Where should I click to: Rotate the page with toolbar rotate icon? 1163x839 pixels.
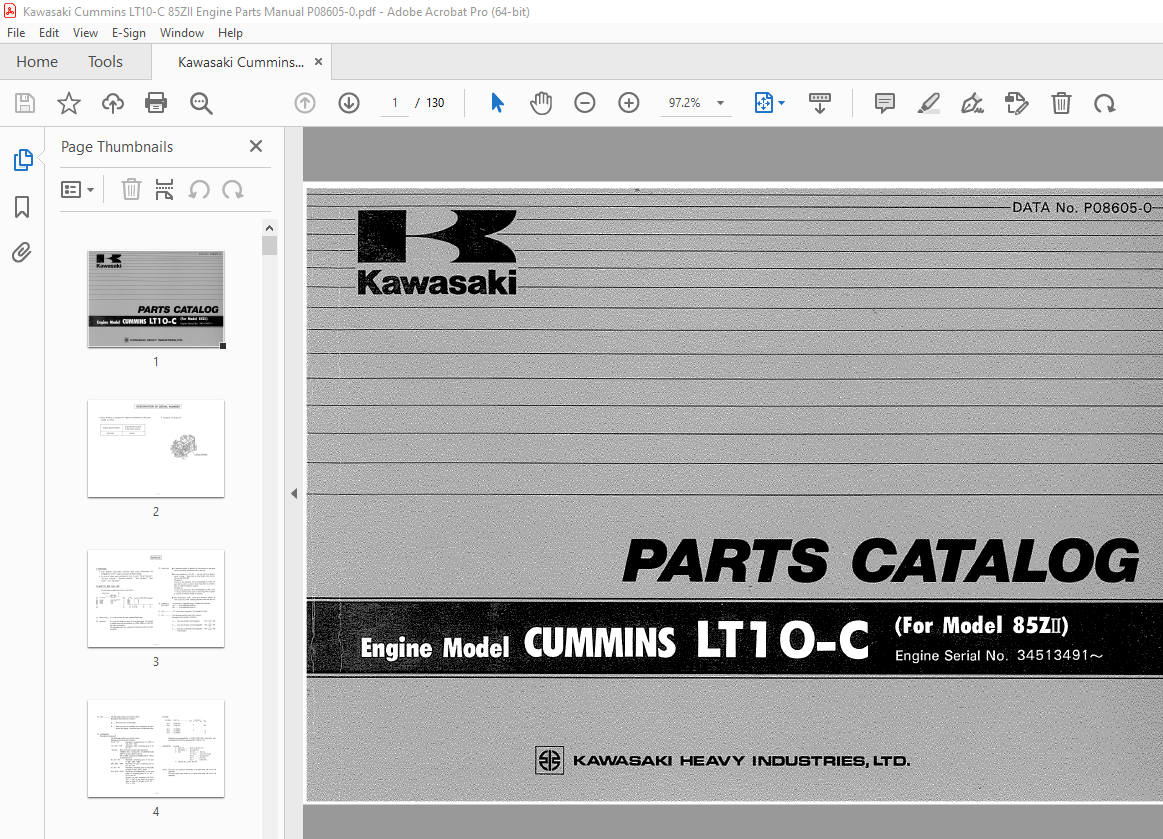(1104, 103)
